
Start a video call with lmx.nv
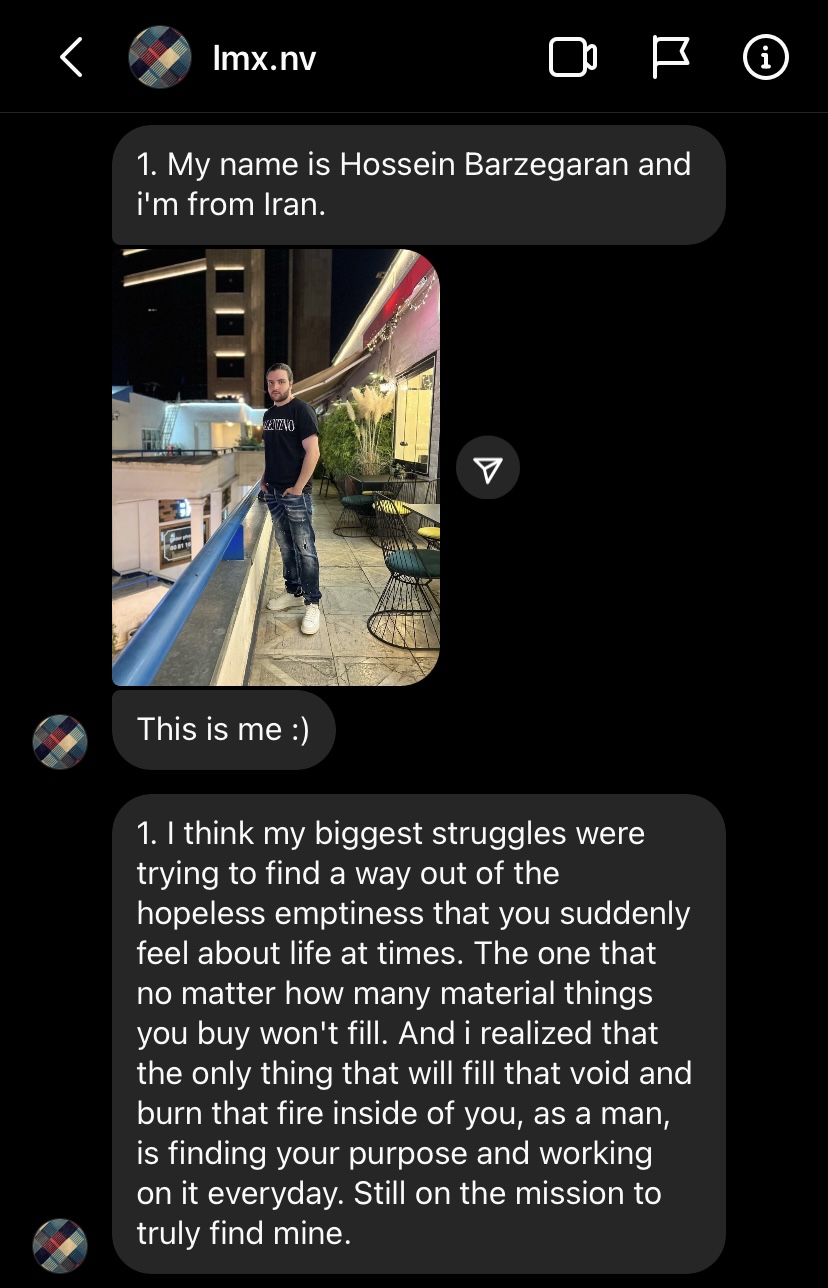click(573, 58)
